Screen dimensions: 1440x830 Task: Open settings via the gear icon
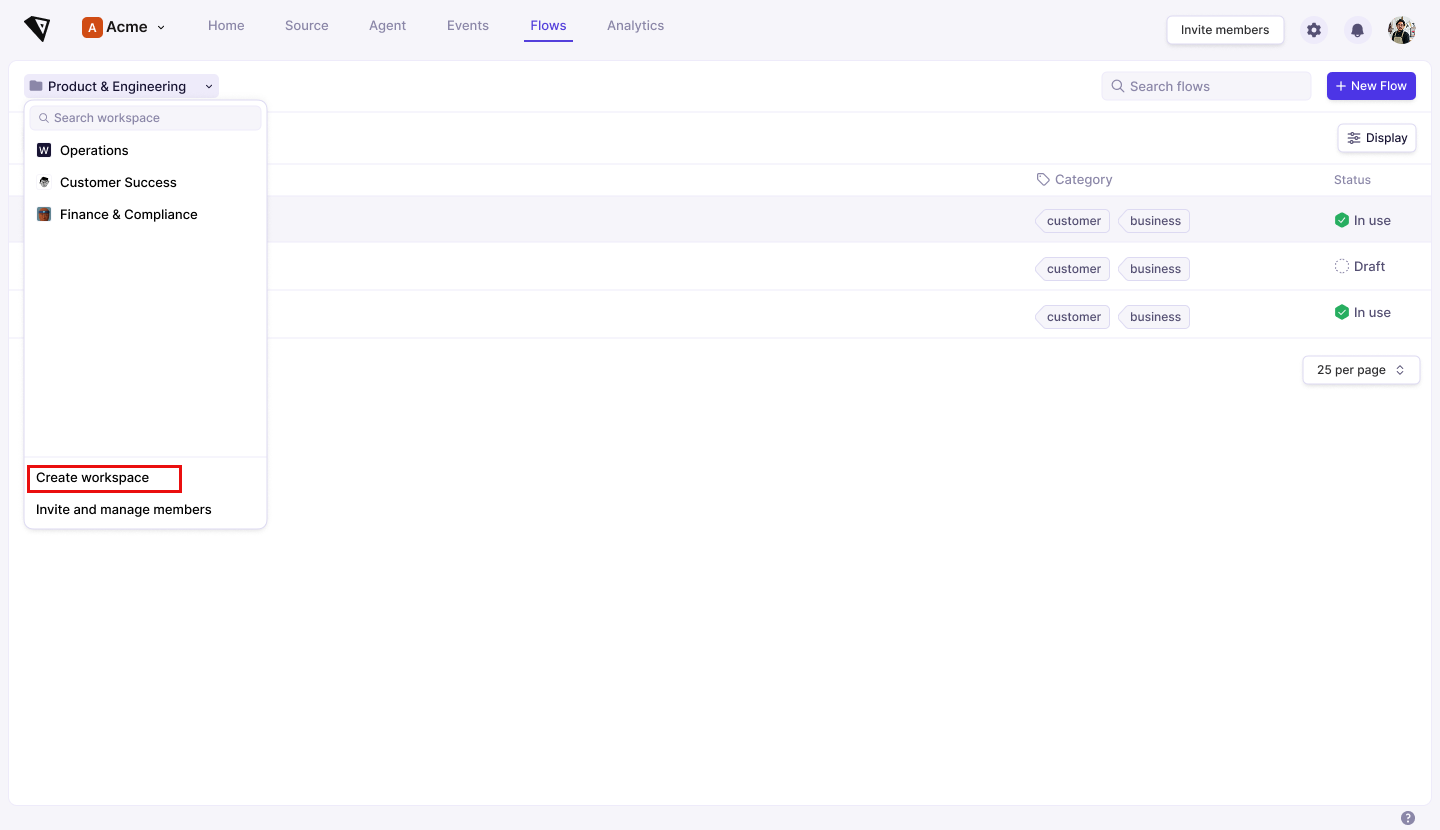[x=1314, y=30]
